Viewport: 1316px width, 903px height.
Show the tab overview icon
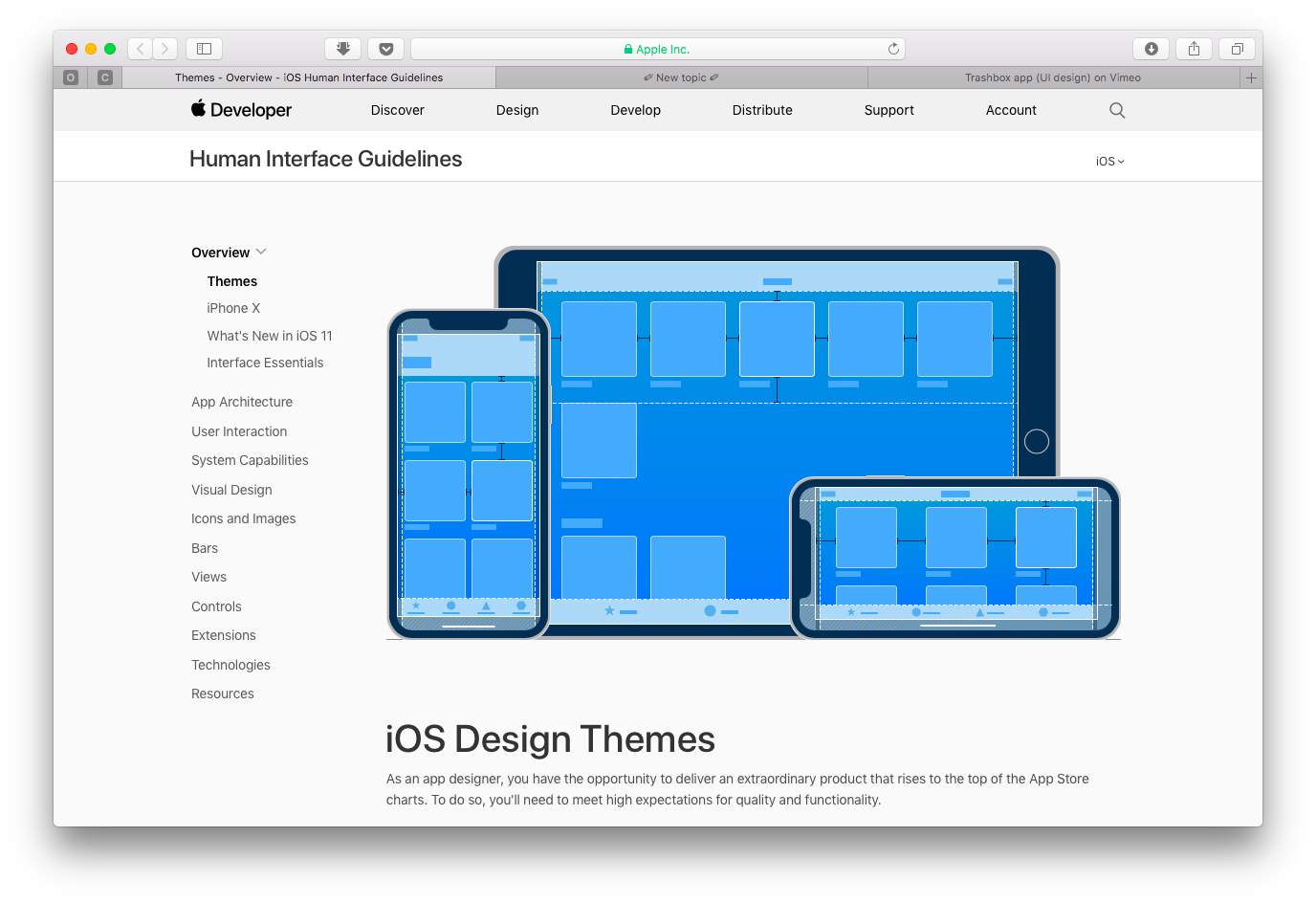[1237, 49]
